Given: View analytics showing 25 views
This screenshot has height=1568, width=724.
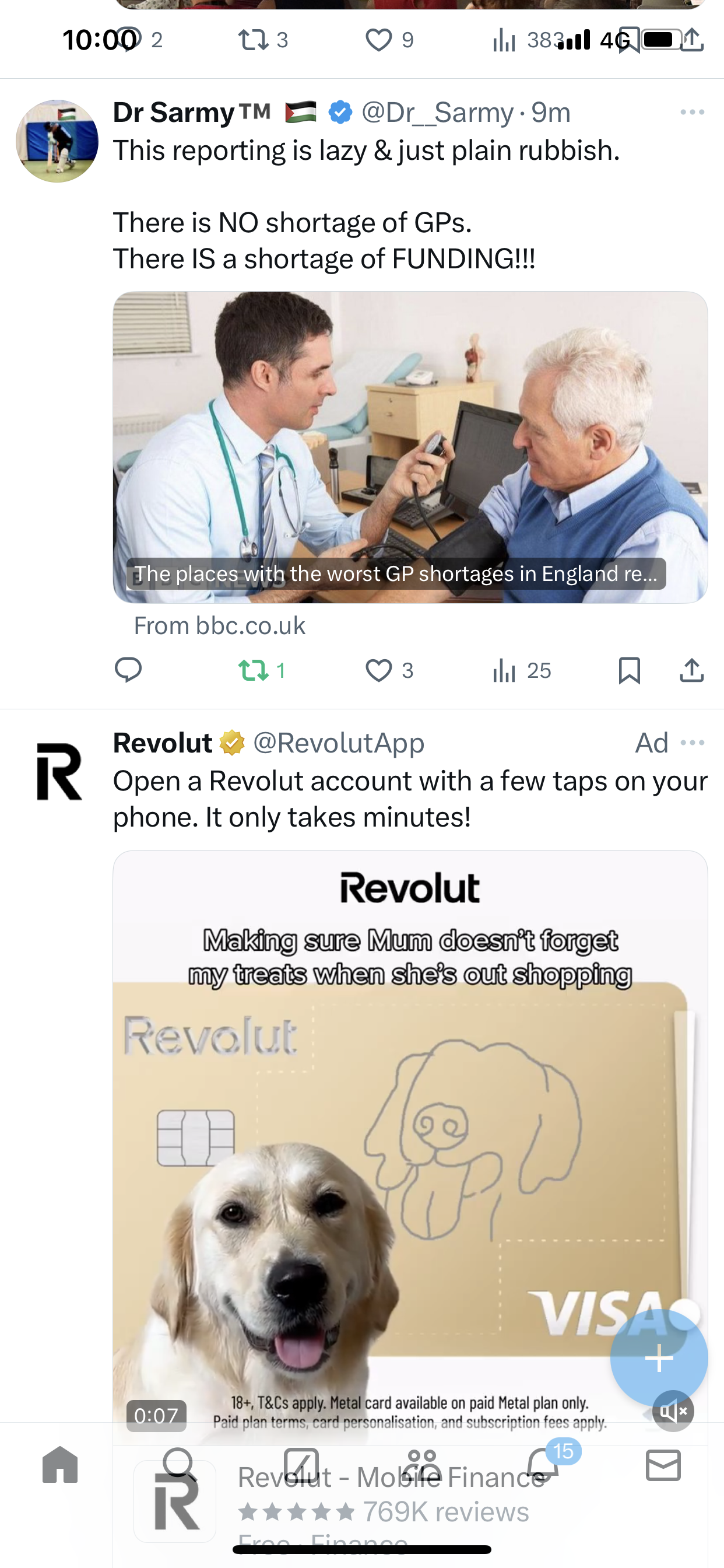Looking at the screenshot, I should (521, 670).
